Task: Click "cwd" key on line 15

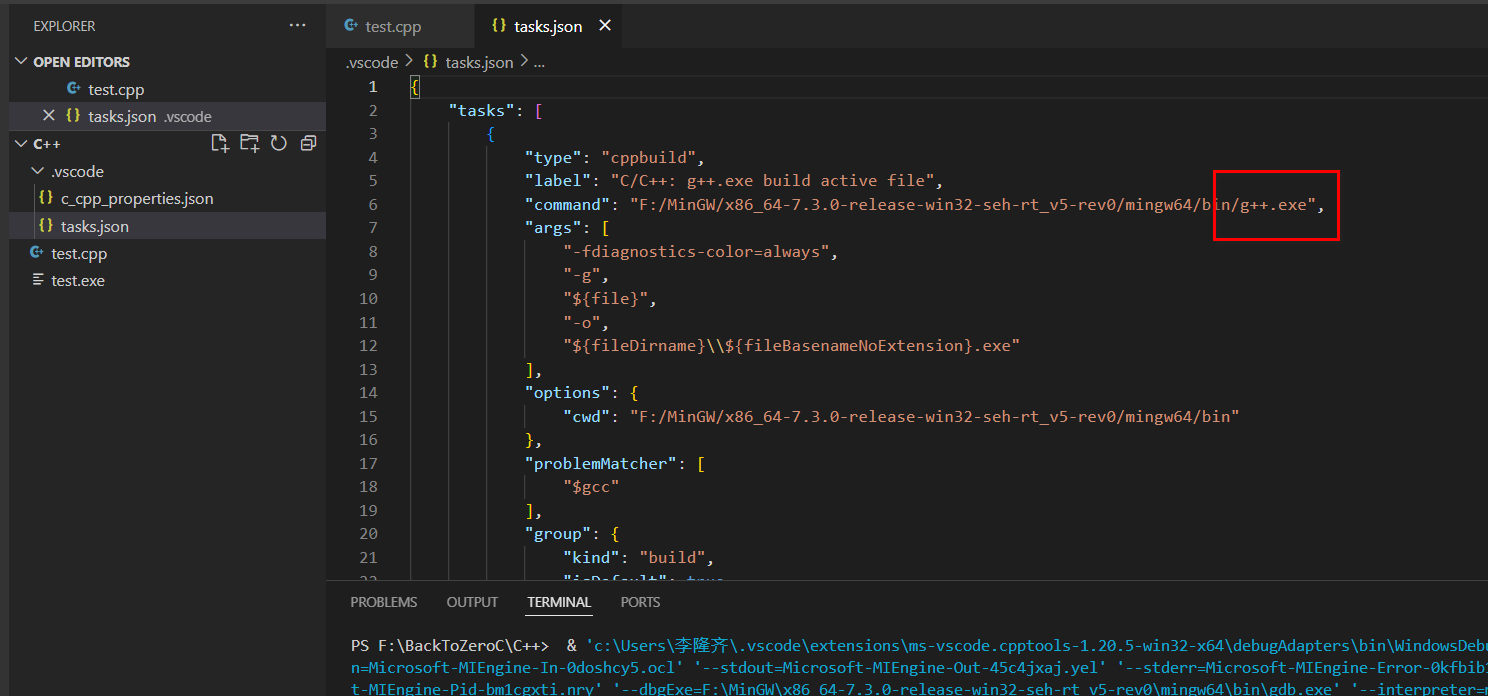Action: coord(588,416)
